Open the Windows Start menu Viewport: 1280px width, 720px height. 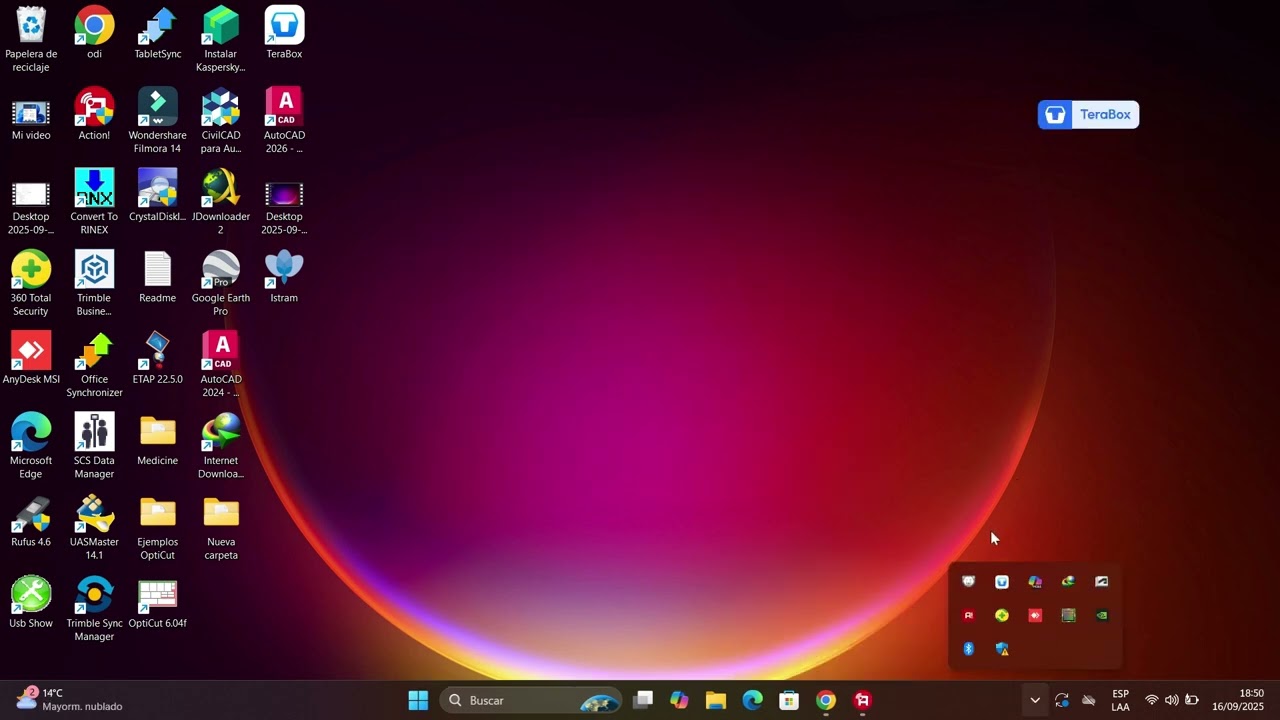pos(418,700)
